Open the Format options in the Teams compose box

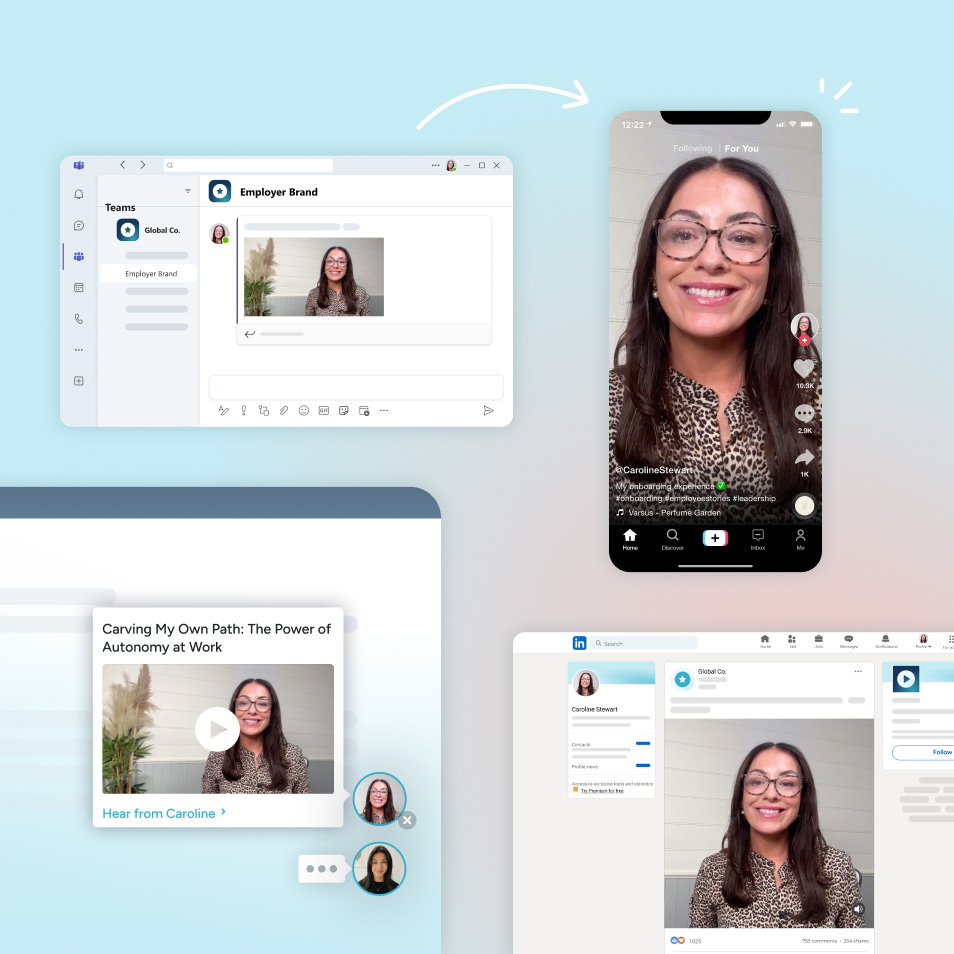223,410
